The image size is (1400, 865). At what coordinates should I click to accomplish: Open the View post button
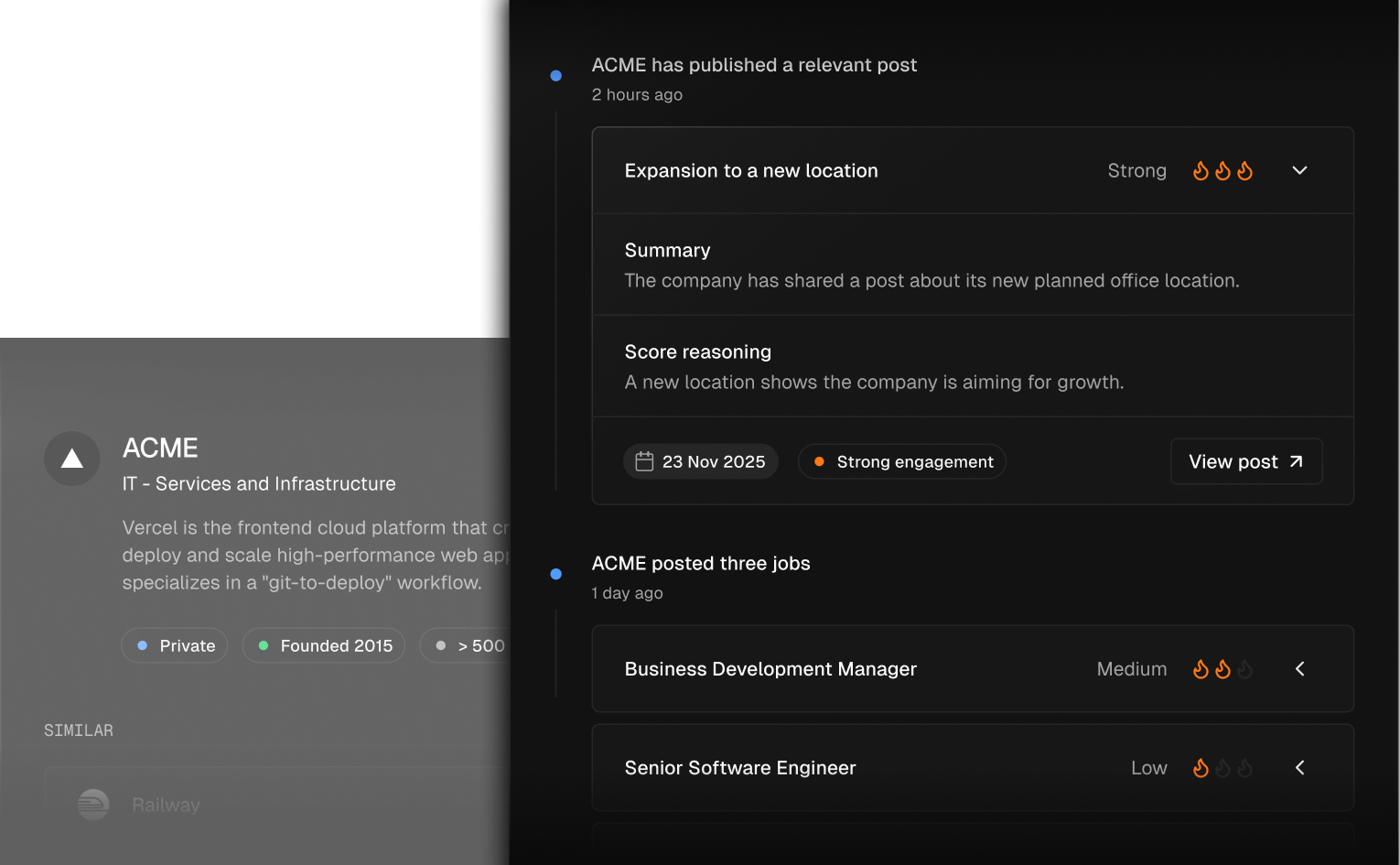(x=1246, y=461)
